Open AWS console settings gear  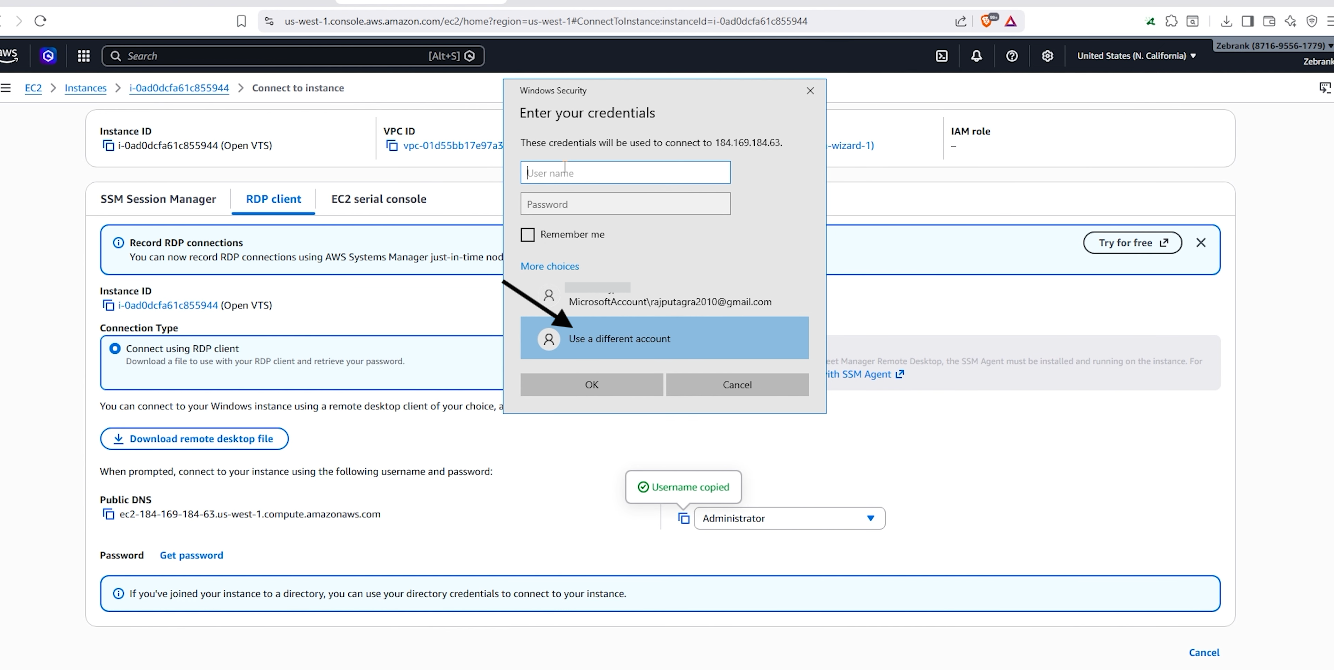[1047, 56]
